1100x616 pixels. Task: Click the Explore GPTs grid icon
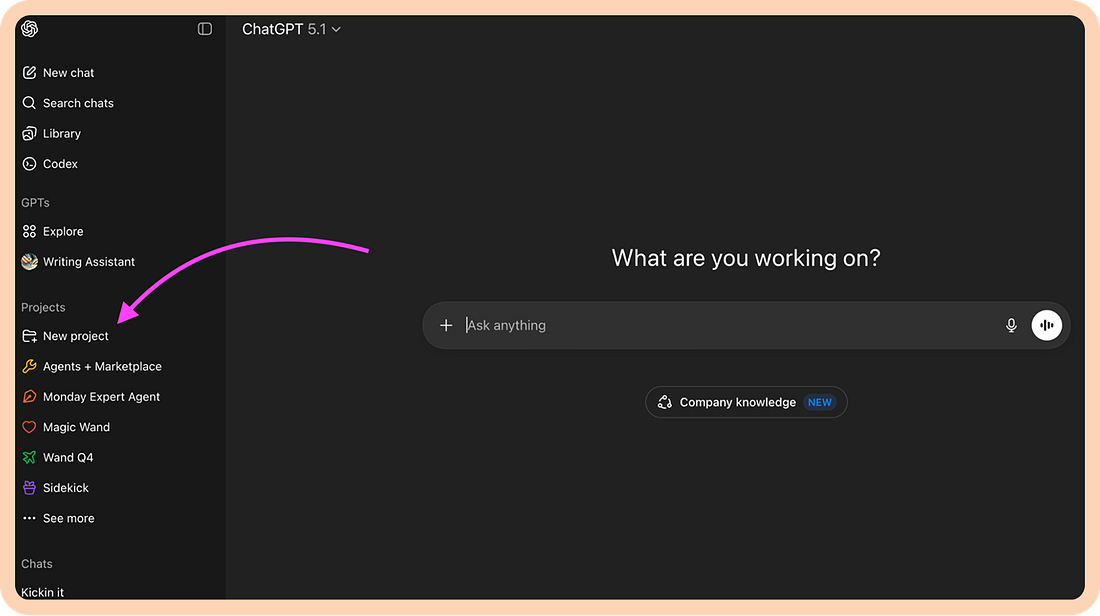click(x=29, y=232)
